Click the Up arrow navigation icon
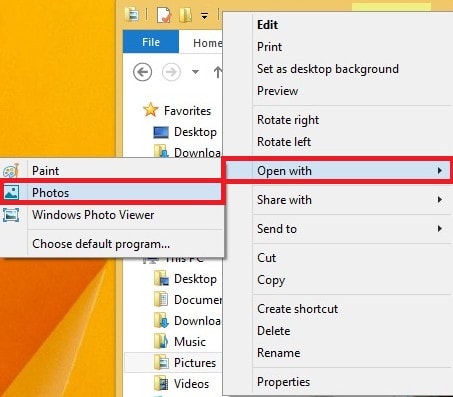This screenshot has height=397, width=453. 218,72
